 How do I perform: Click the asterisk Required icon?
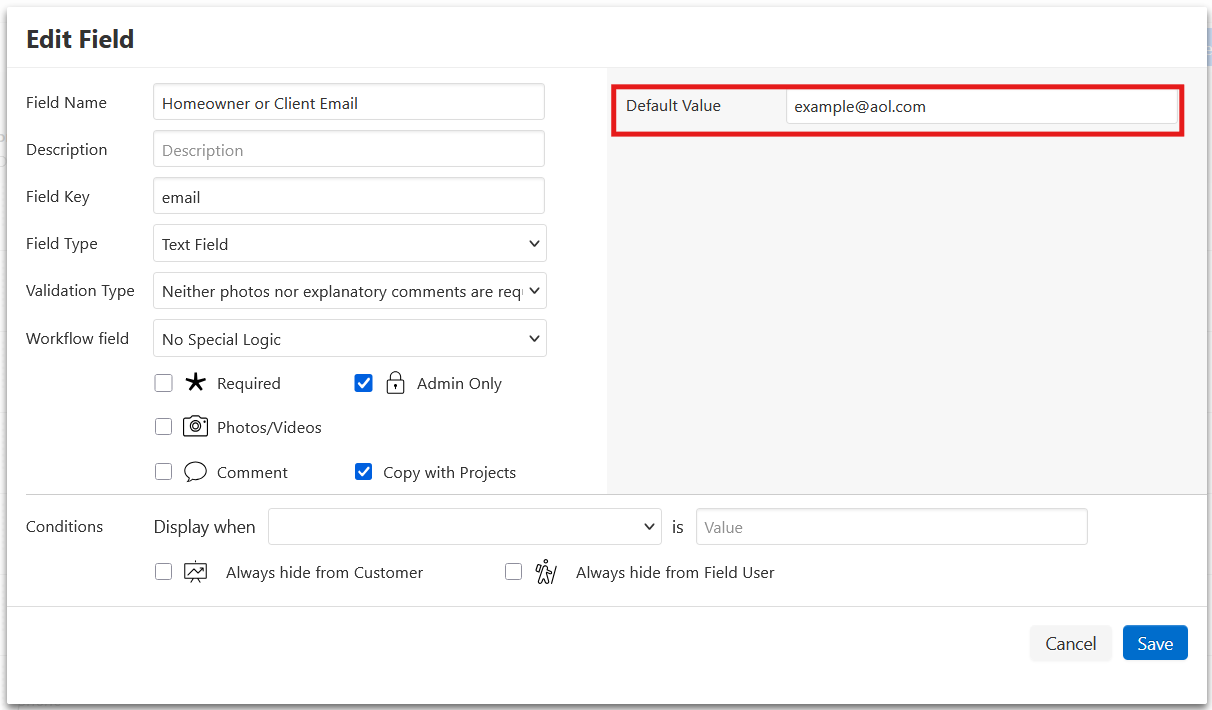coord(195,383)
